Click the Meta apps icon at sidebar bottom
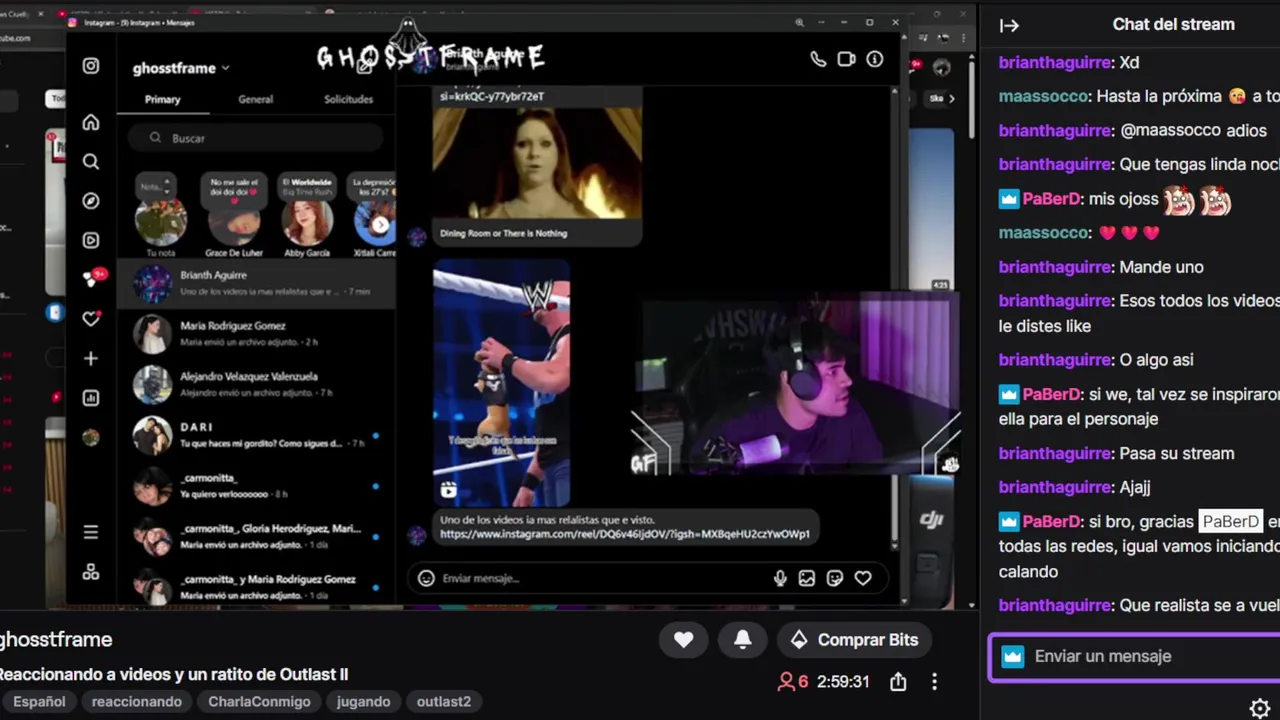Screen dimensions: 1280x720 coord(91,572)
